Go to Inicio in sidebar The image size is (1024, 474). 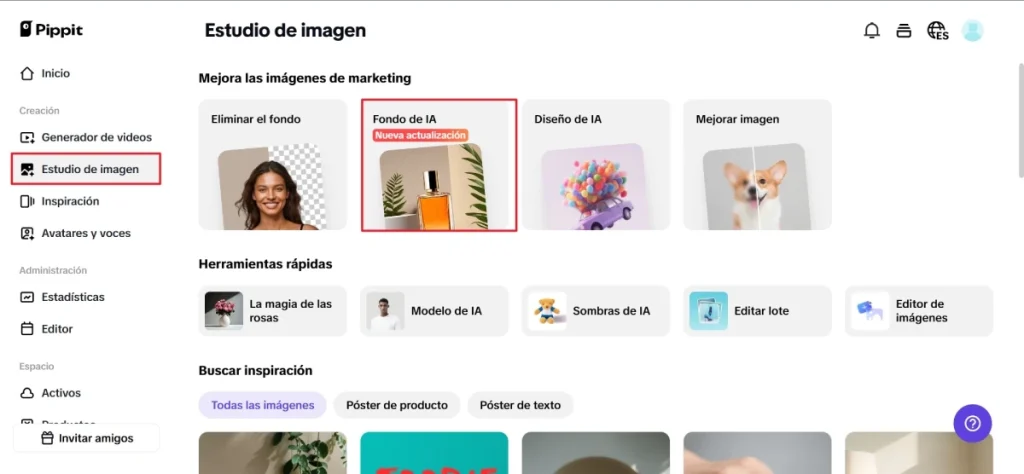(x=55, y=73)
